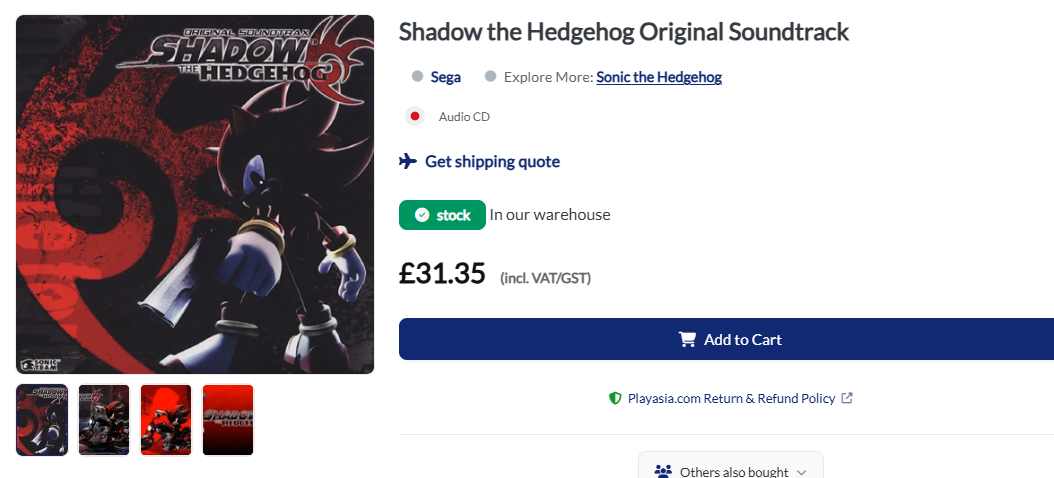This screenshot has height=478, width=1054.
Task: Open the Sega publisher link
Action: (446, 77)
